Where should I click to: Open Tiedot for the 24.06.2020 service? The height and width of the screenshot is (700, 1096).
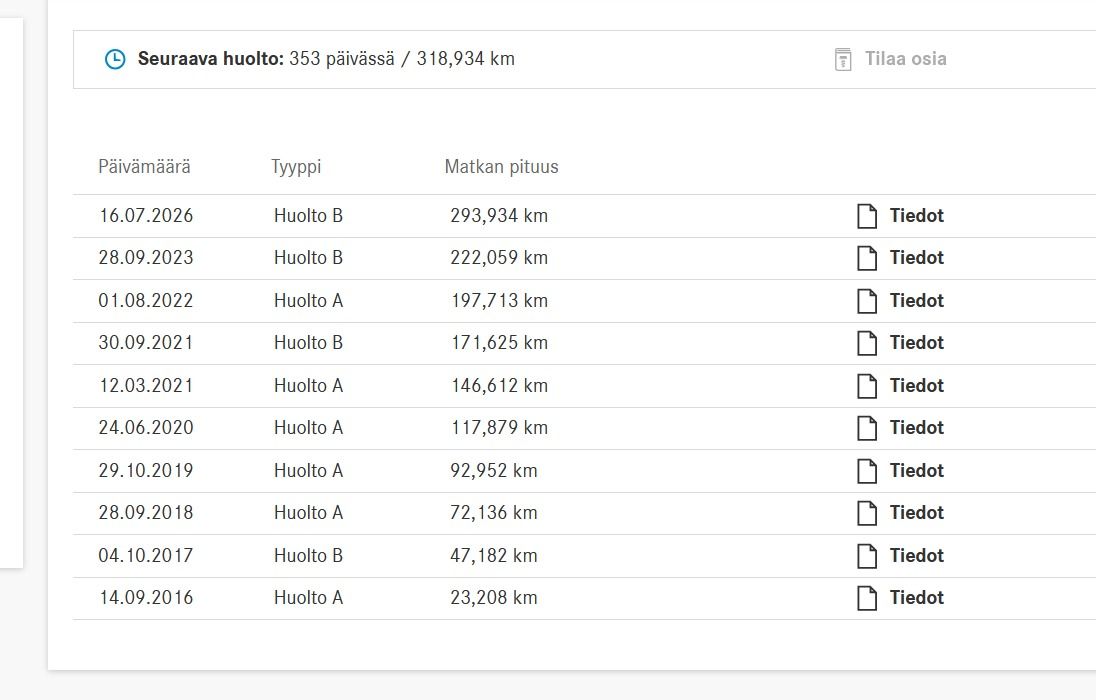pyautogui.click(x=916, y=427)
